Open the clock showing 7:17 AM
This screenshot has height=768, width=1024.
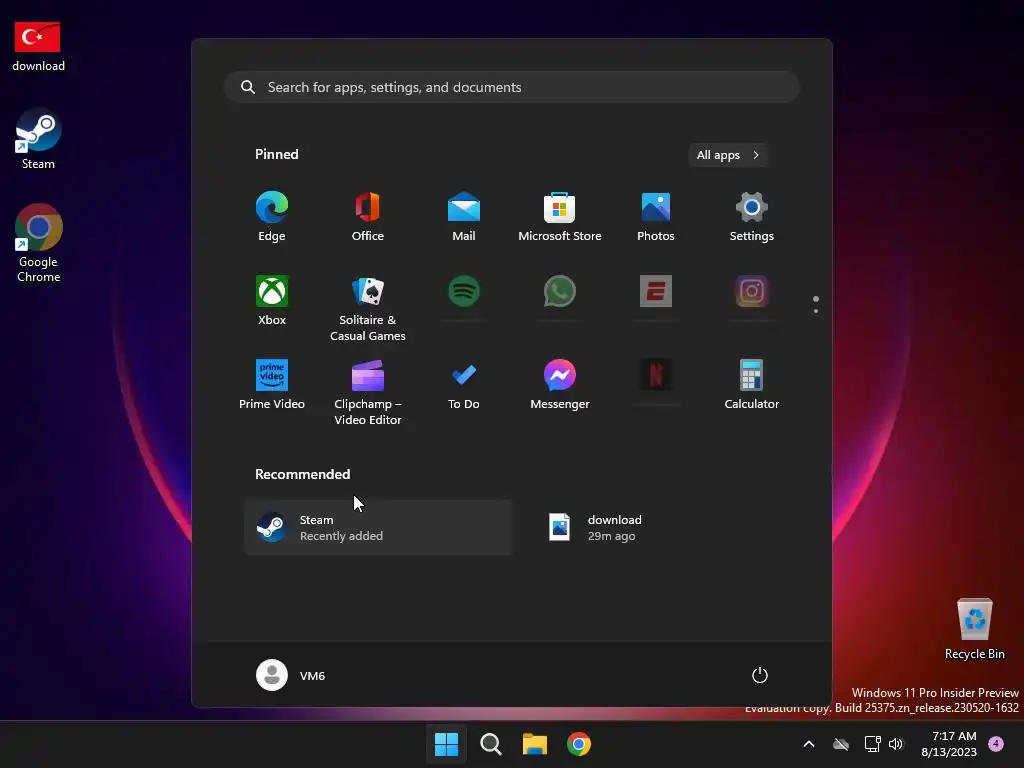pos(949,744)
